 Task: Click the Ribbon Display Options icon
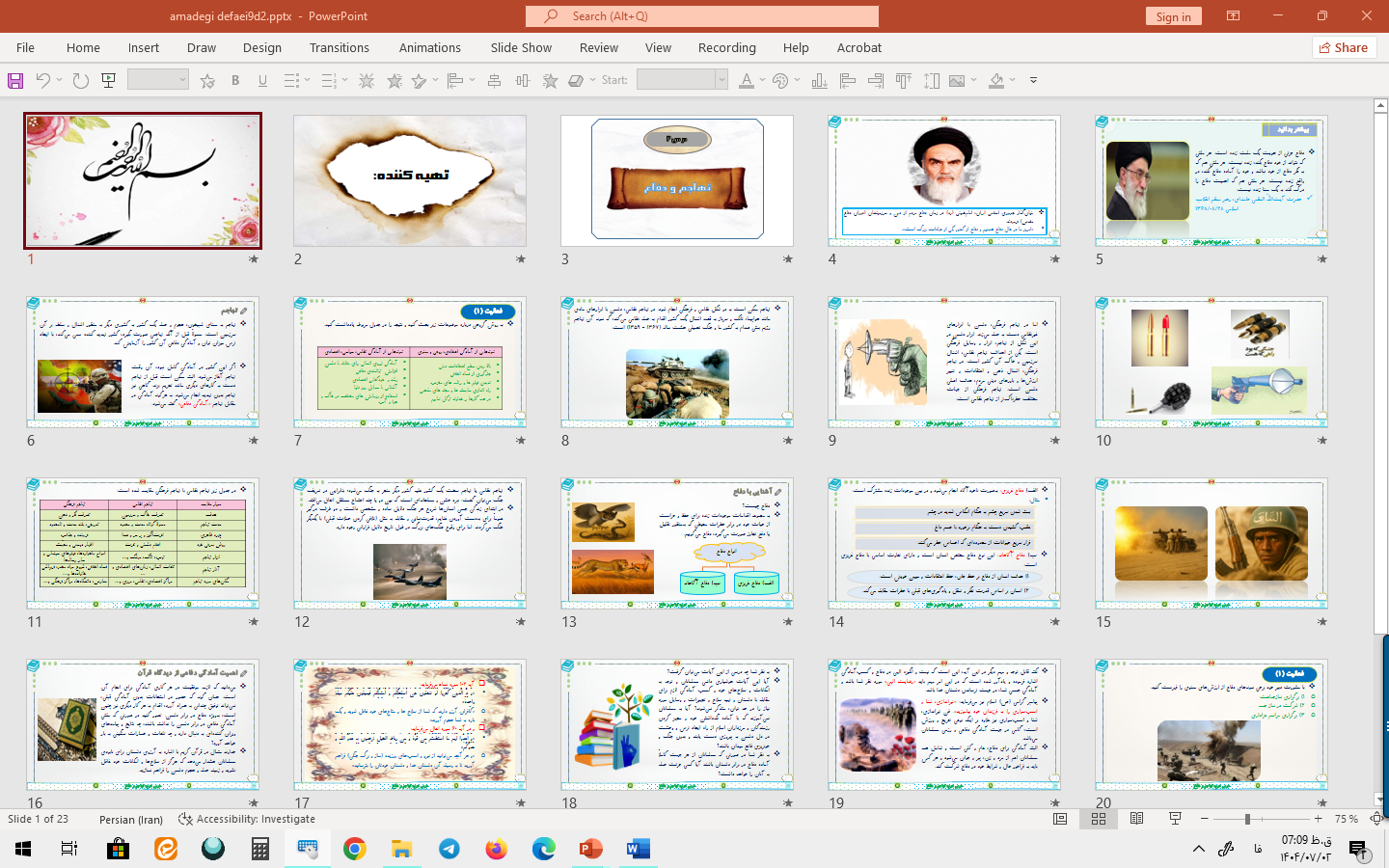[1233, 16]
